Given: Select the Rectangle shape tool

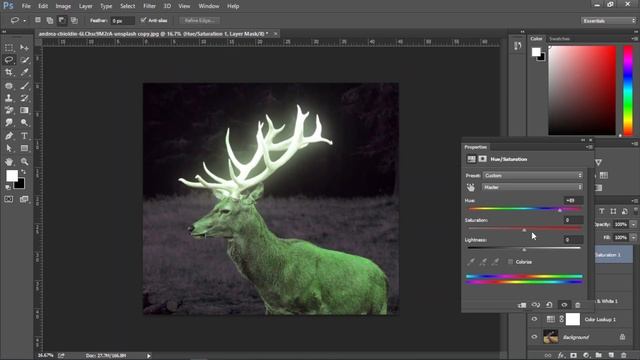Looking at the screenshot, I should (x=24, y=148).
